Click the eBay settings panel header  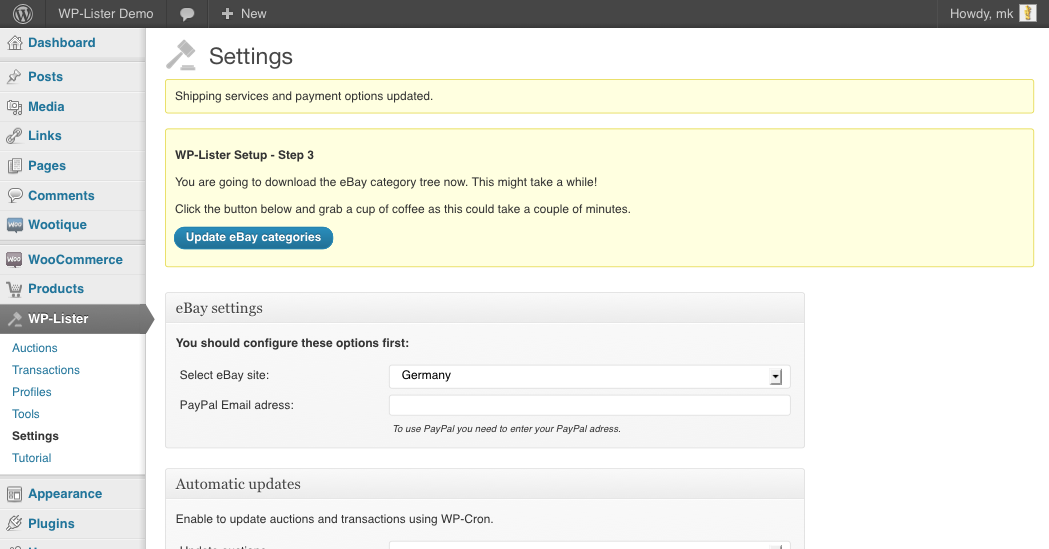tap(485, 308)
